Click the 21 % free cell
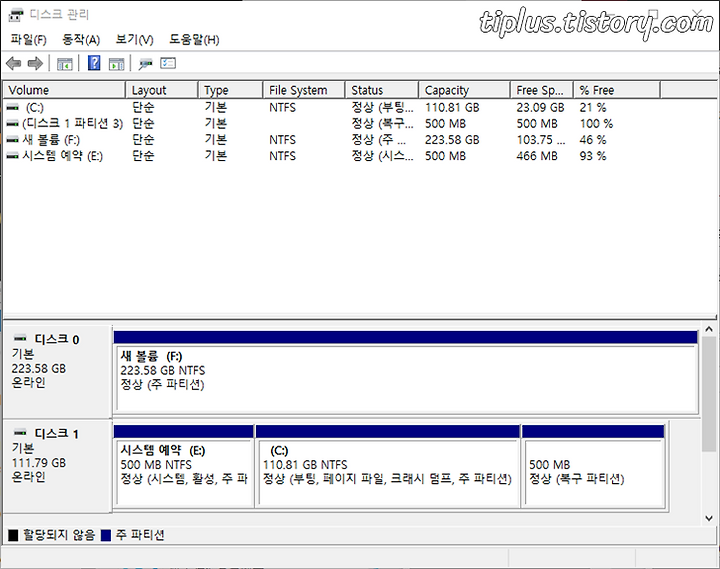 (593, 107)
